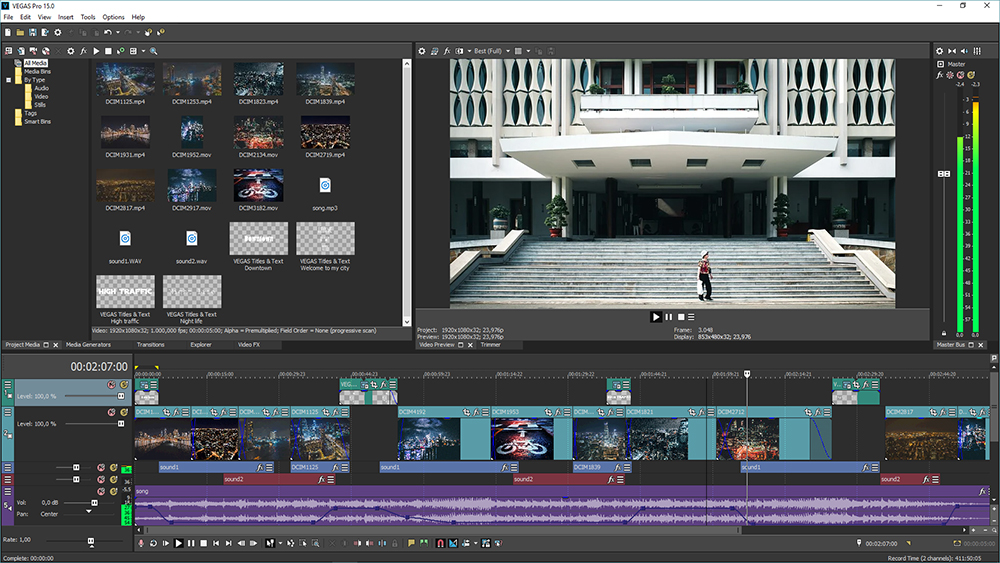Select the Zoom Edit tool

tap(316, 543)
